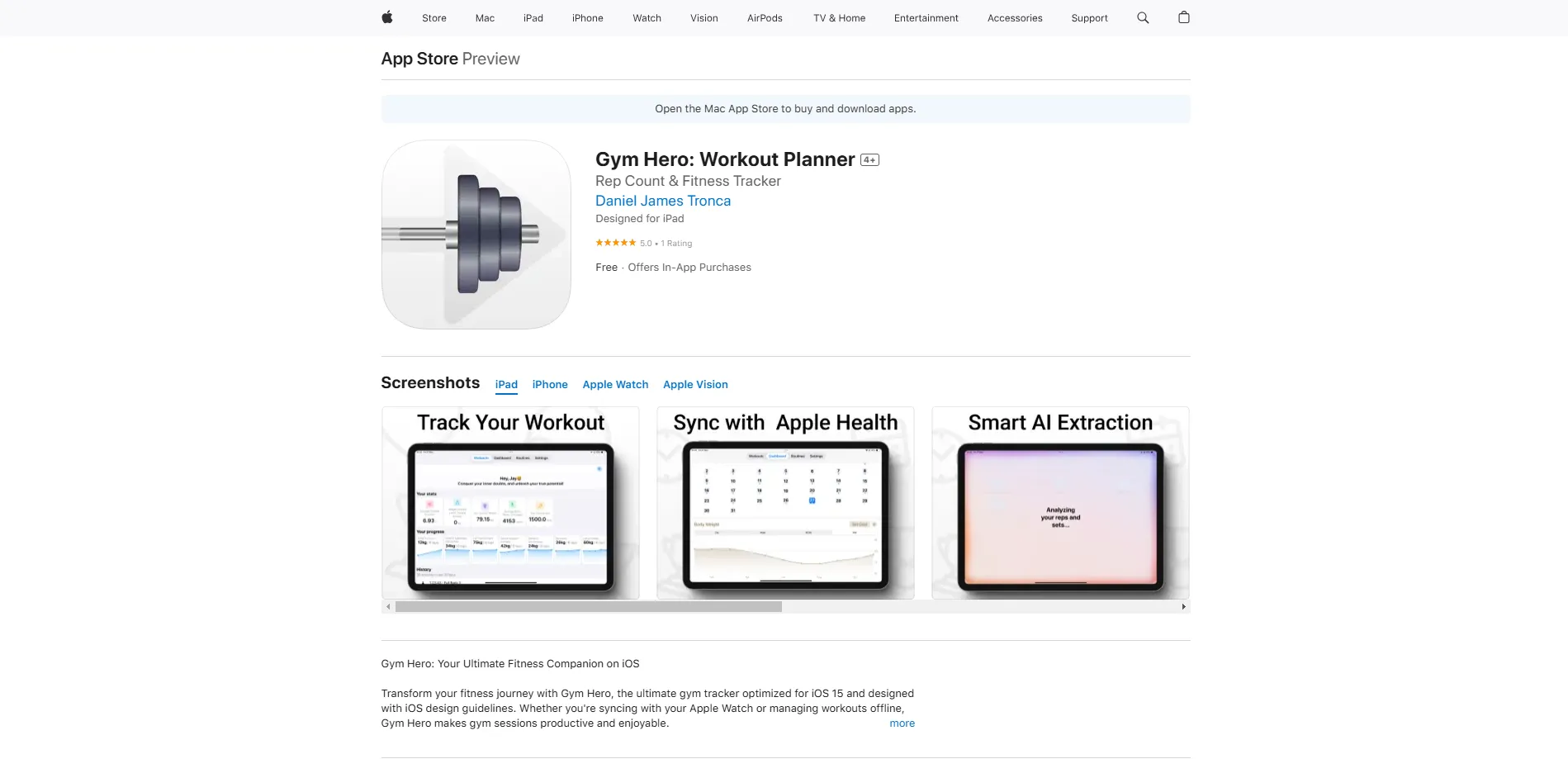Viewport: 1568px width, 759px height.
Task: Click the Apple logo icon
Action: coord(386,17)
